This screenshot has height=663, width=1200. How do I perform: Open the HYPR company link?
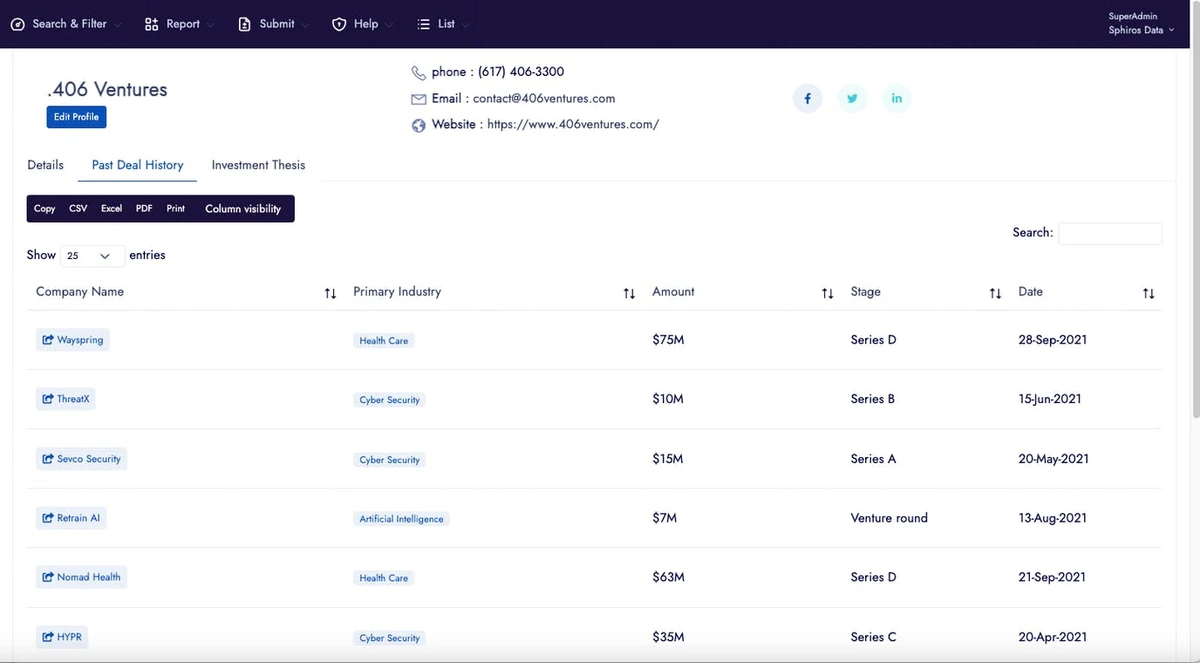[x=62, y=637]
